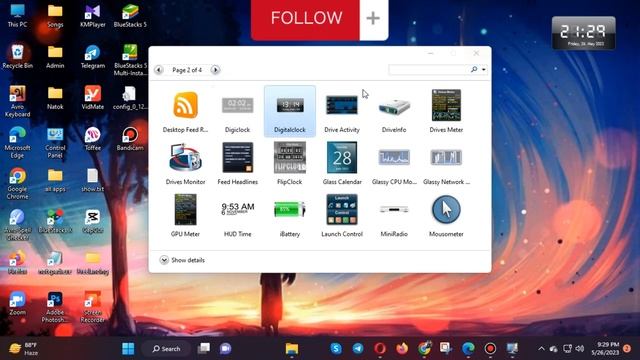The height and width of the screenshot is (360, 640).
Task: Open the gadget search options dropdown arrow
Action: [x=484, y=70]
